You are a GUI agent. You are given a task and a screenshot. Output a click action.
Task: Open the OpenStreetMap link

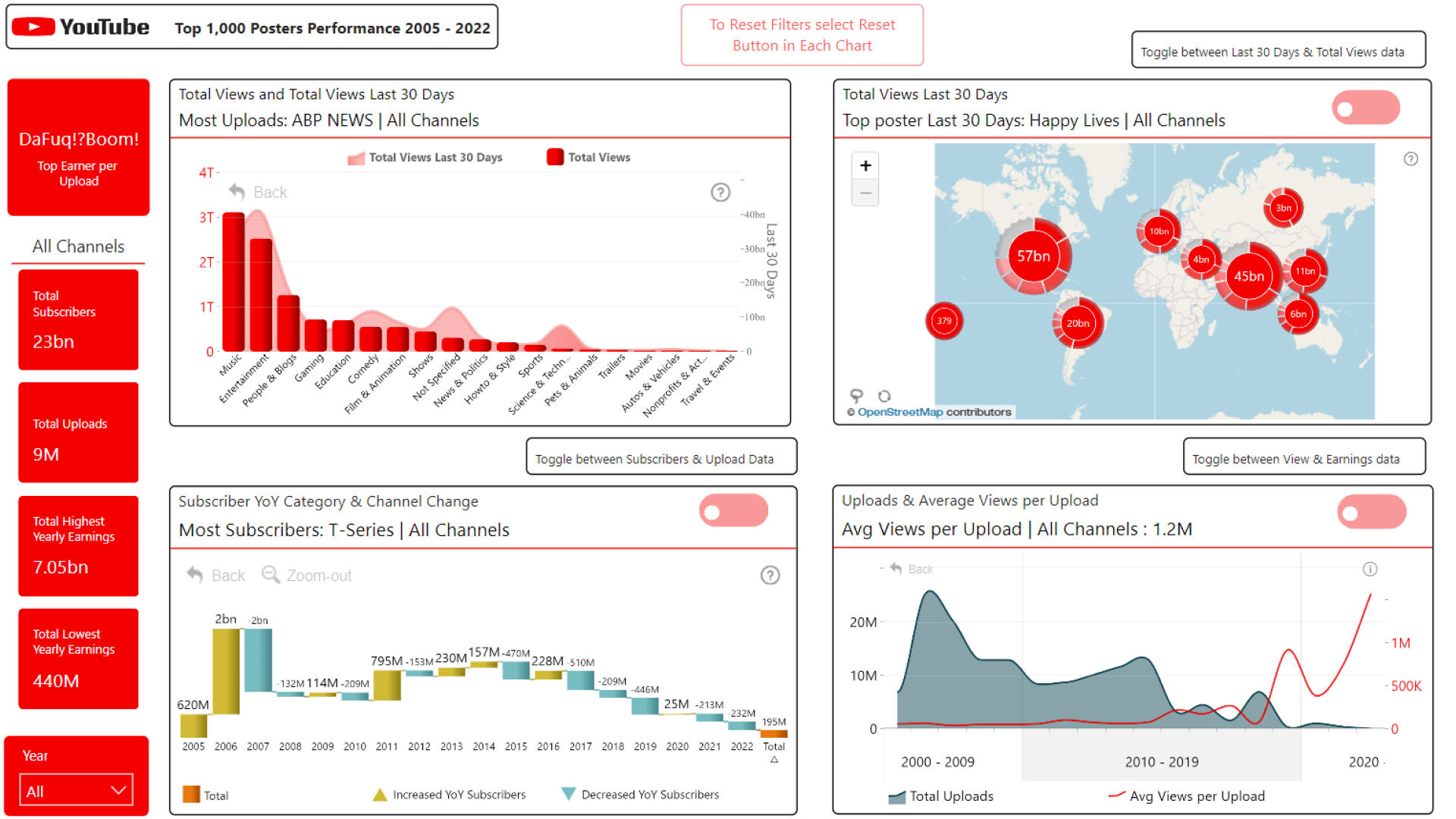900,412
